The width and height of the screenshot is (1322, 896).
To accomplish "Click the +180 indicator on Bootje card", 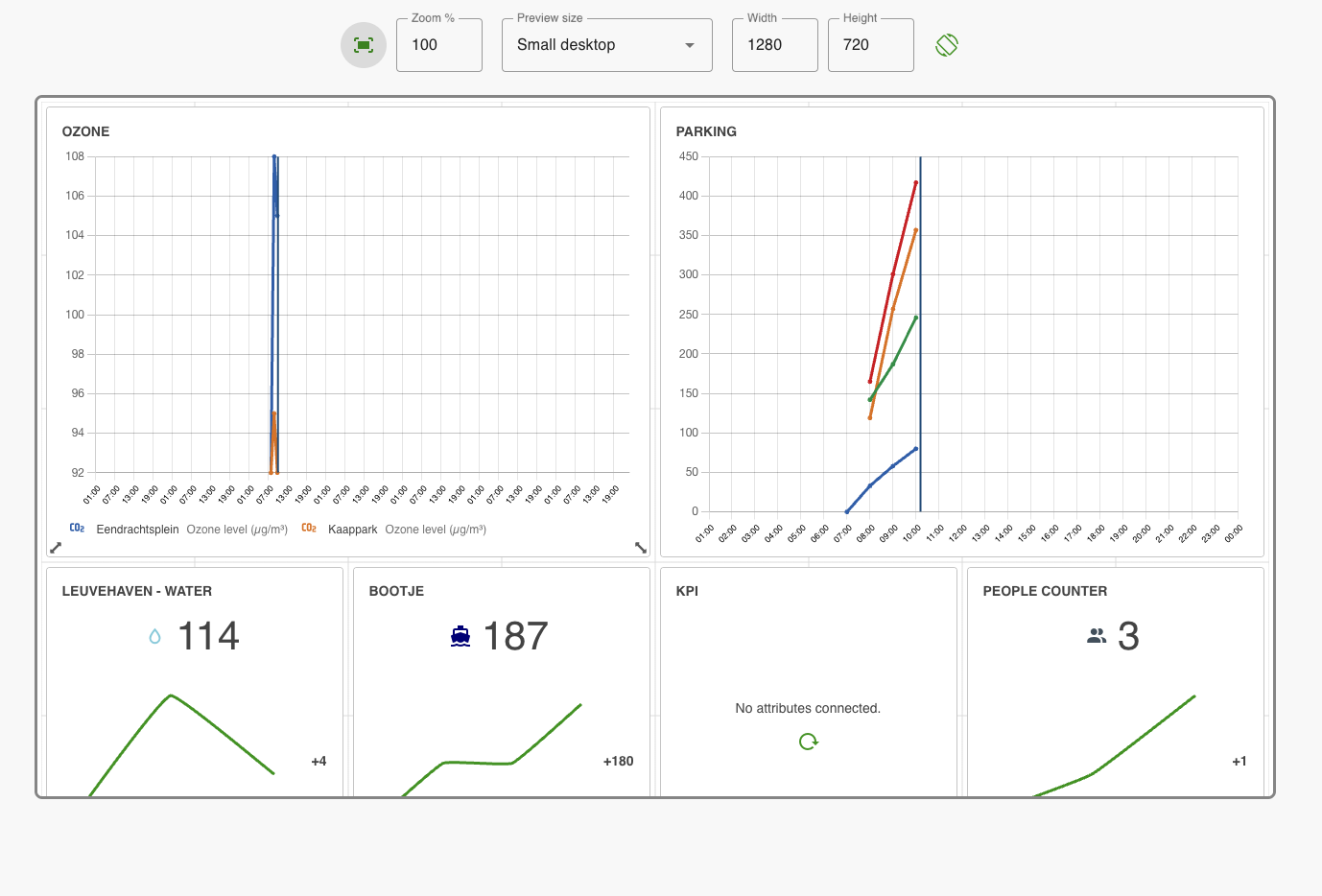I will point(618,761).
